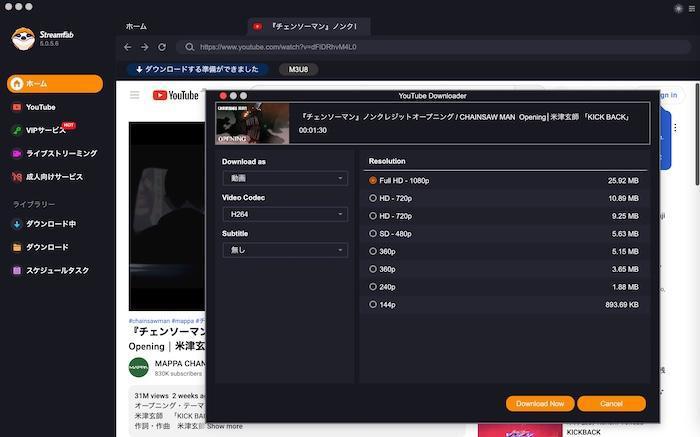Click the Download Now button

(x=540, y=404)
